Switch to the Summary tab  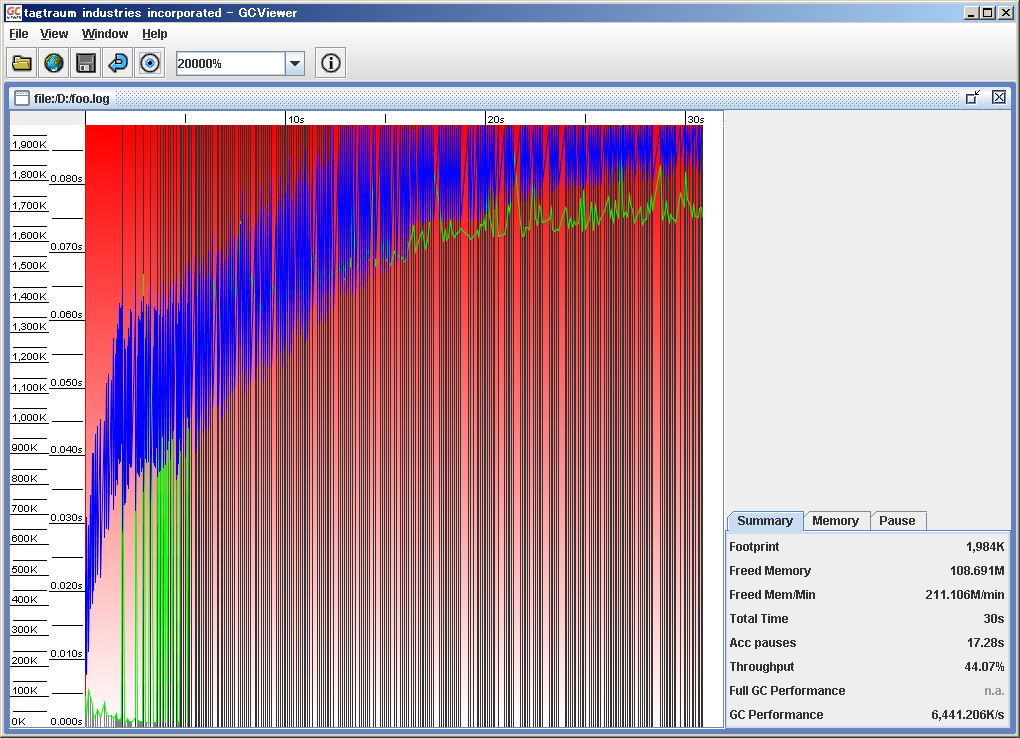click(765, 521)
